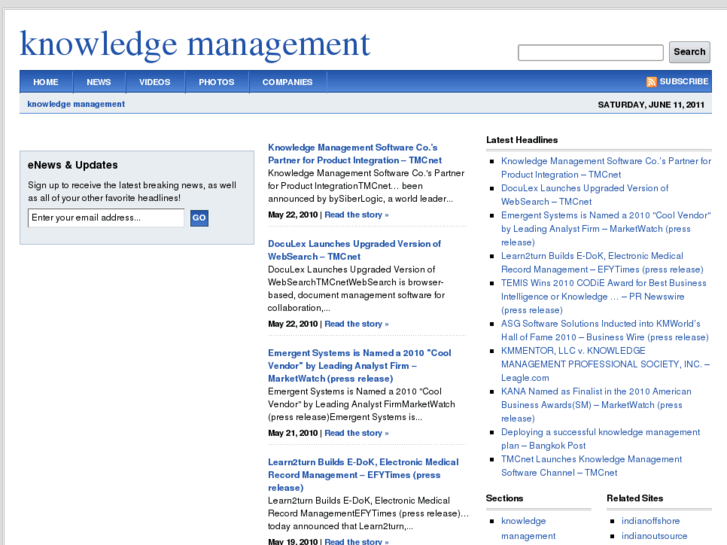Read the story link under DocuLex article
This screenshot has width=727, height=545.
coord(357,324)
